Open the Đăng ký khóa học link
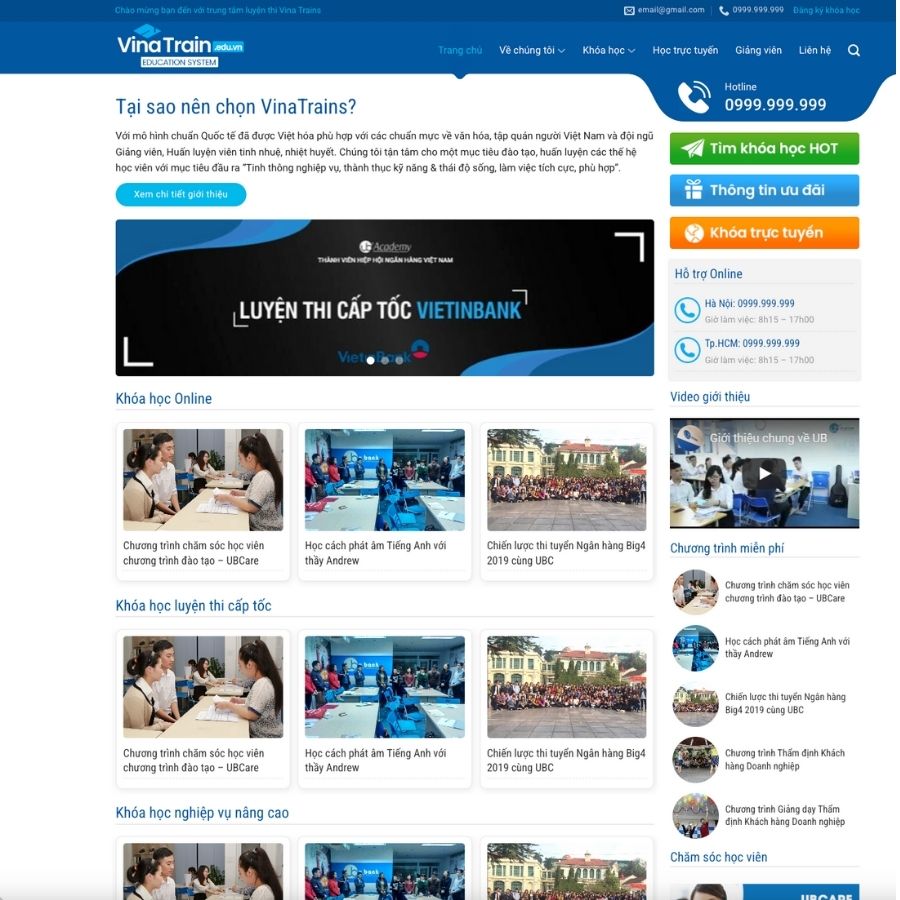This screenshot has width=900, height=900. point(824,10)
